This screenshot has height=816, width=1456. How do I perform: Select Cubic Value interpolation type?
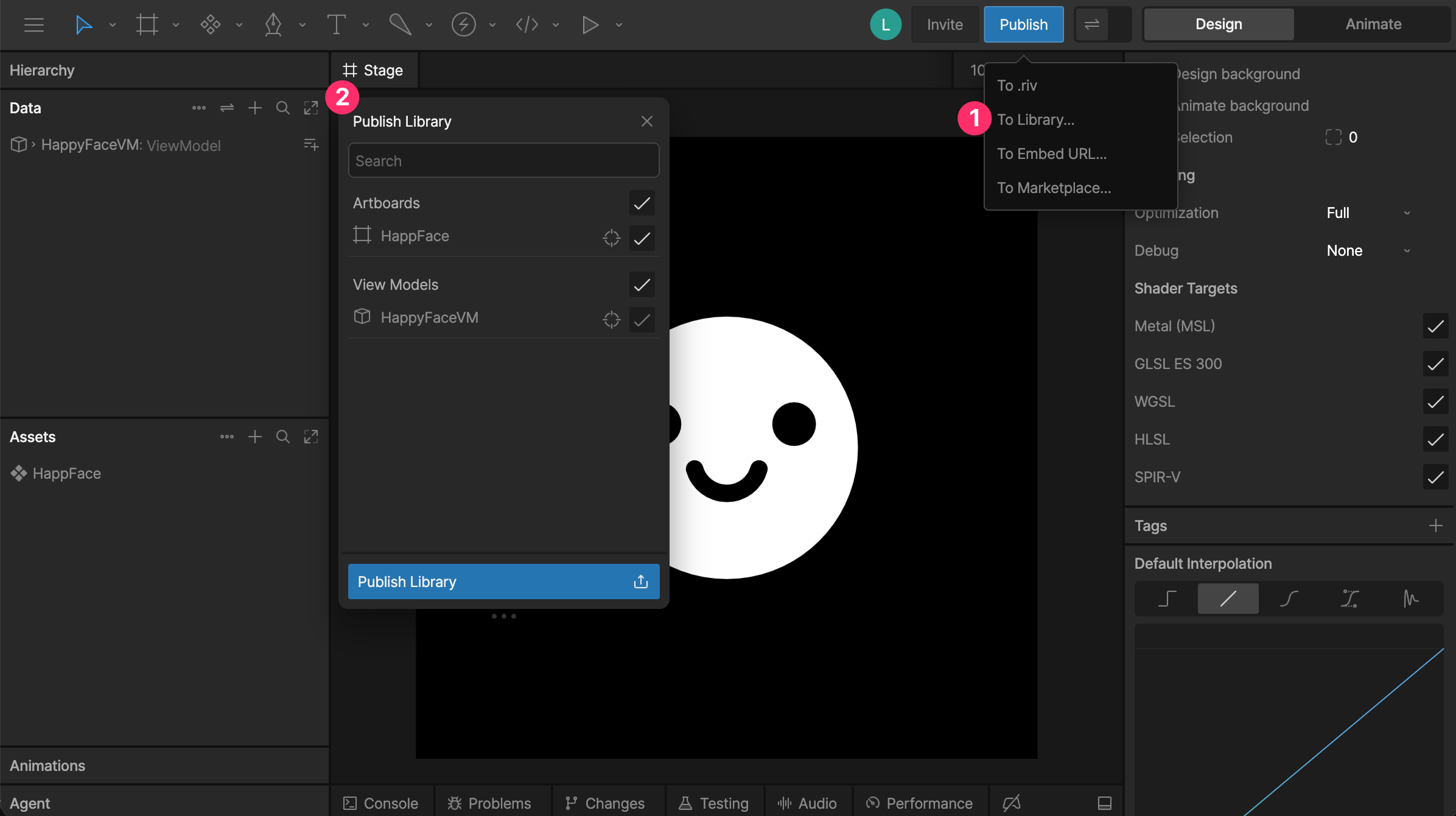click(x=1349, y=599)
